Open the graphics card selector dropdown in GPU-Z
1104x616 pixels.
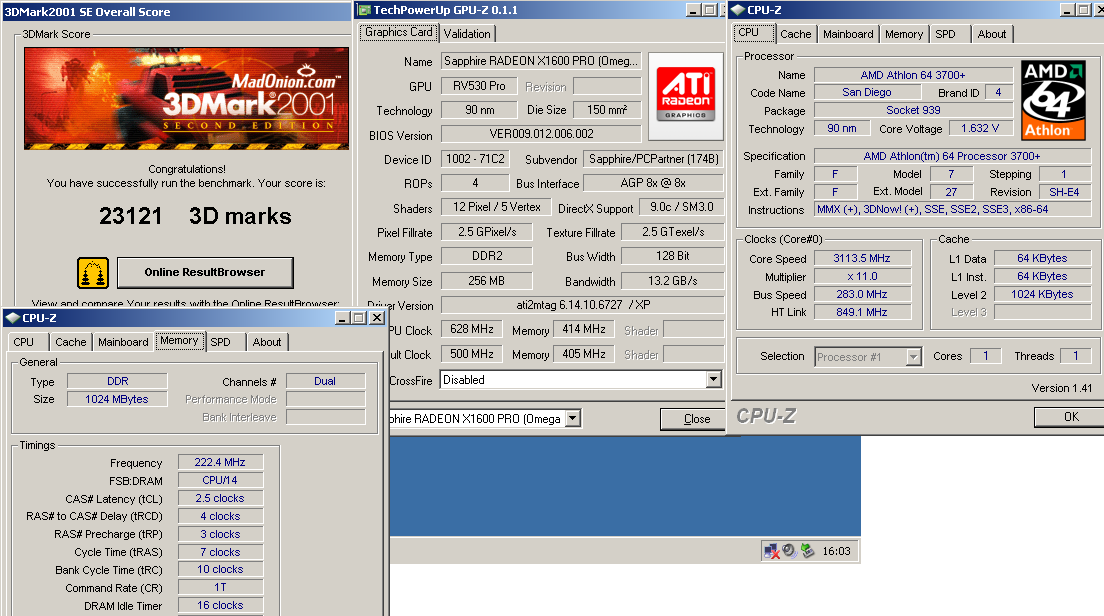pyautogui.click(x=573, y=419)
